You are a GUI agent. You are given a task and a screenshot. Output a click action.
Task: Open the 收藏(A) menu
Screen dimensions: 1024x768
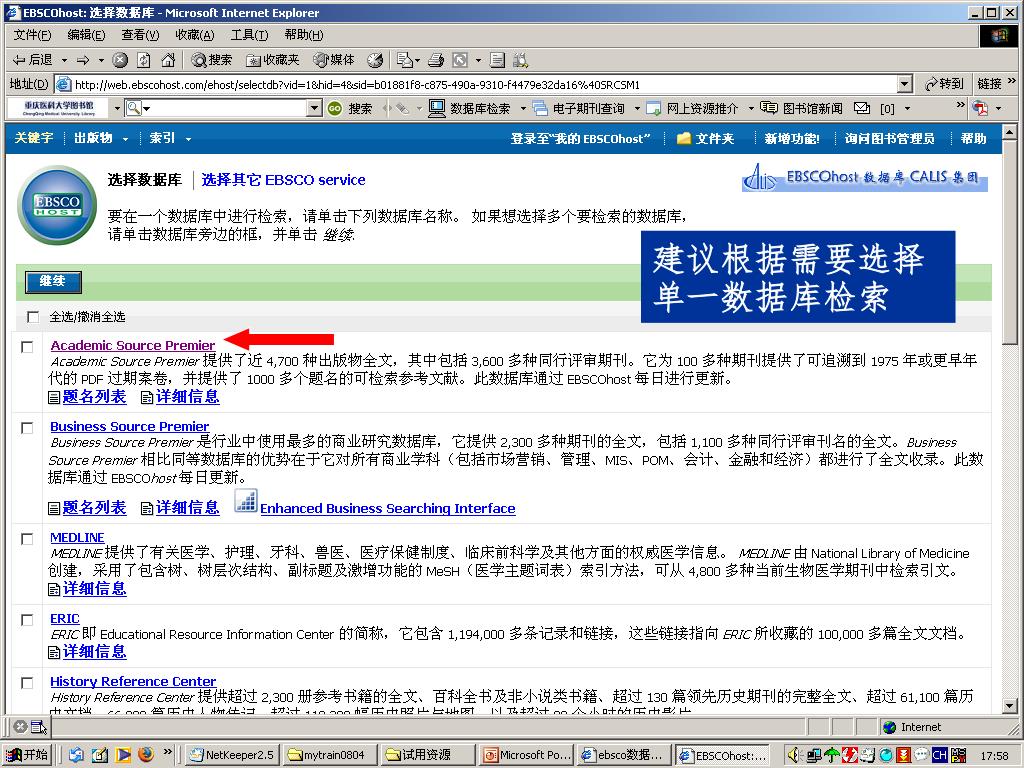click(194, 35)
